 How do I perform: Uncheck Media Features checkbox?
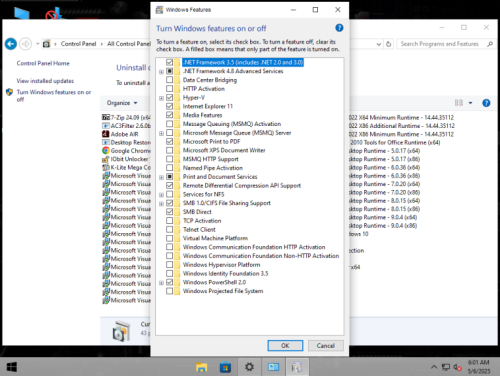point(170,115)
